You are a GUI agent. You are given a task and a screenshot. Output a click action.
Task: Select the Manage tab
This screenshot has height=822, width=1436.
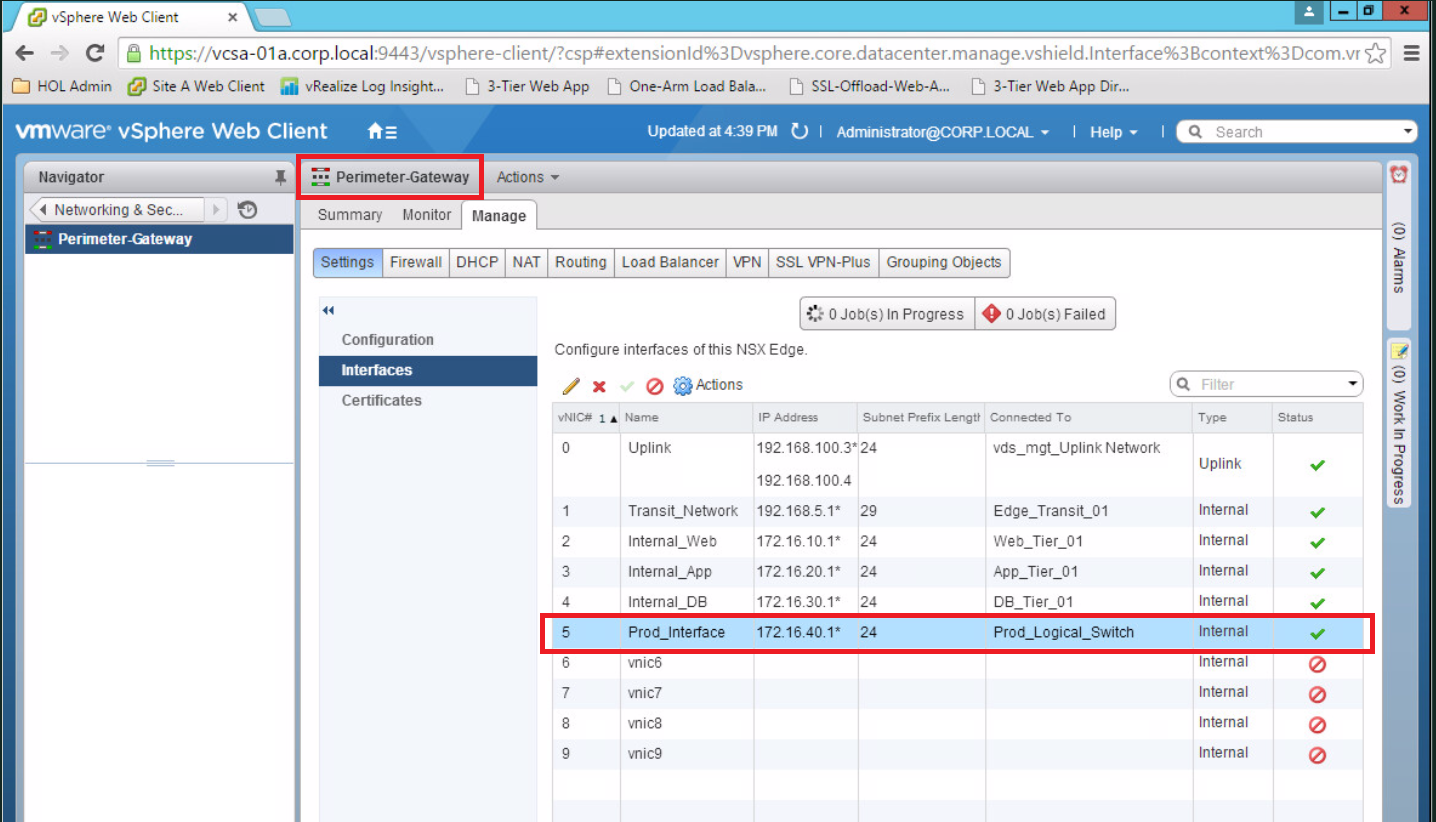[x=499, y=216]
